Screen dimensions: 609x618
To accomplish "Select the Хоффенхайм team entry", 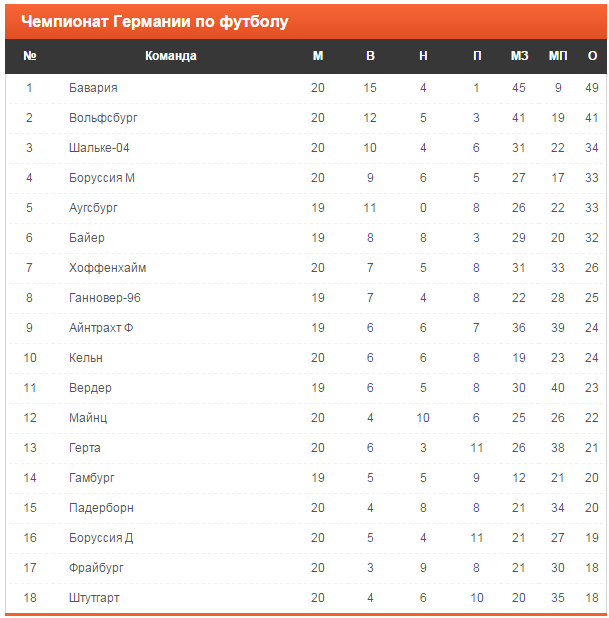I will [x=108, y=268].
